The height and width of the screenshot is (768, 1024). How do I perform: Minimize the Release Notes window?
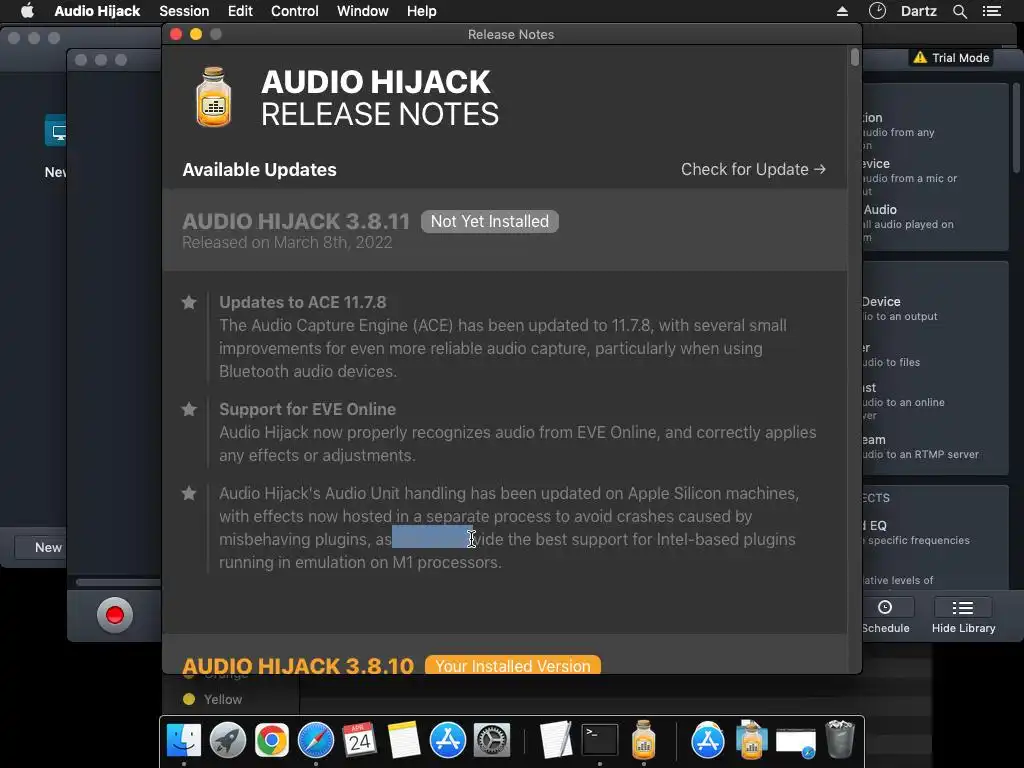pos(196,34)
